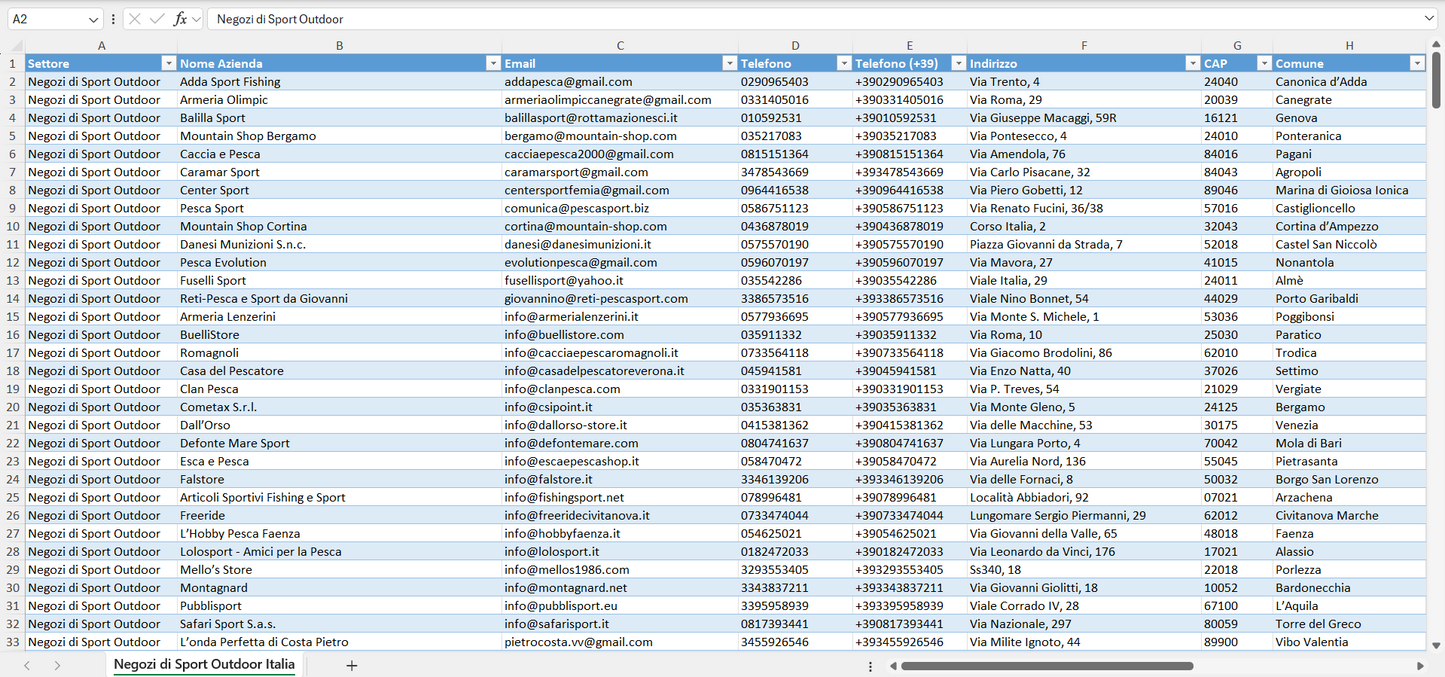Image resolution: width=1445 pixels, height=677 pixels.
Task: Select address cell Via Giacomo Brodolini, 86
Action: [1084, 352]
